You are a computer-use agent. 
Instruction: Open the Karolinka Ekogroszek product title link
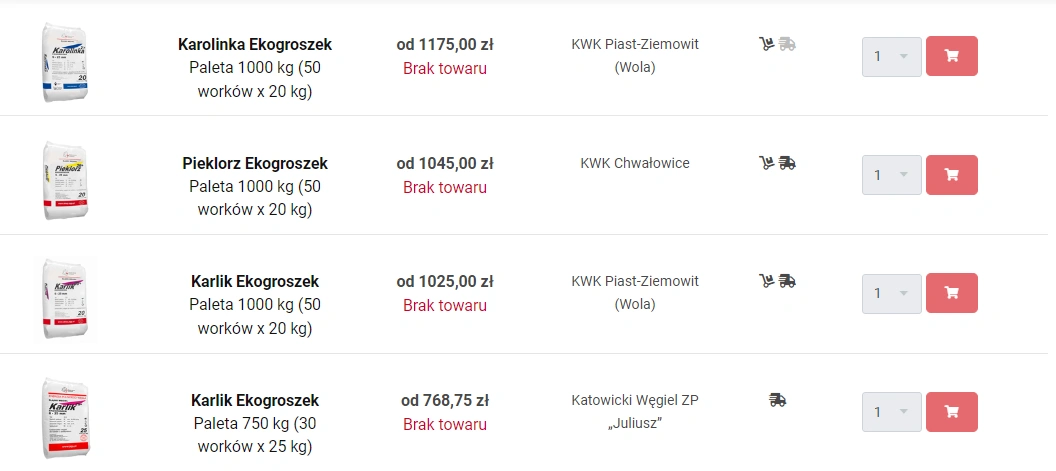click(x=255, y=45)
